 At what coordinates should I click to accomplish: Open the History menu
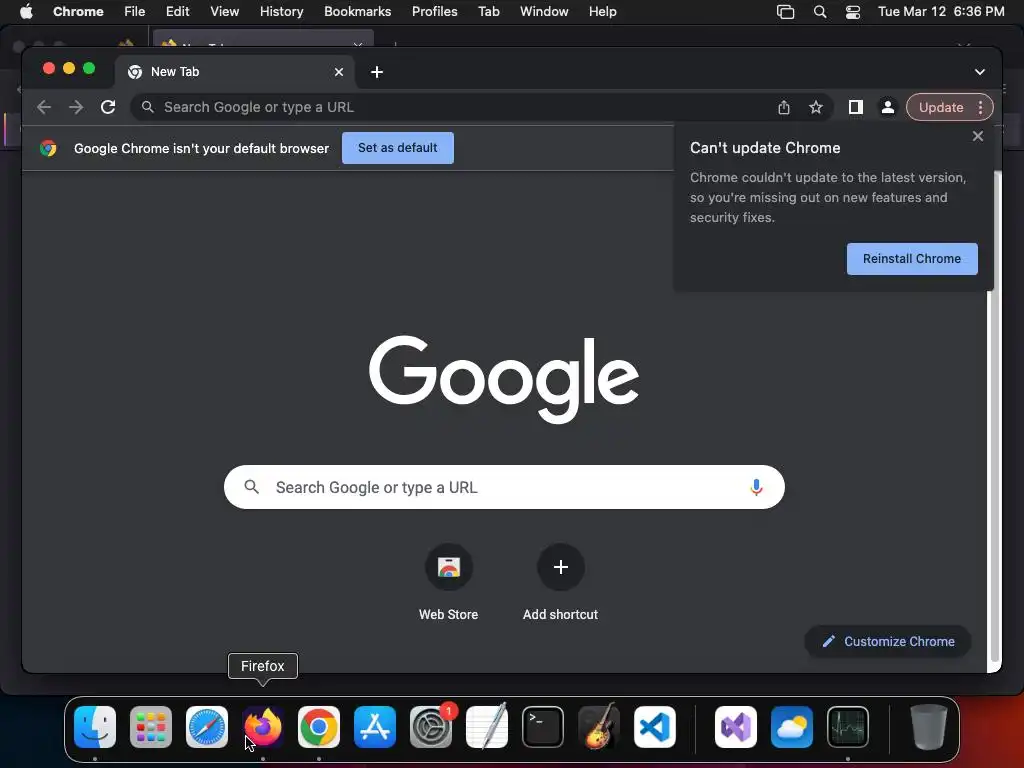pyautogui.click(x=281, y=11)
